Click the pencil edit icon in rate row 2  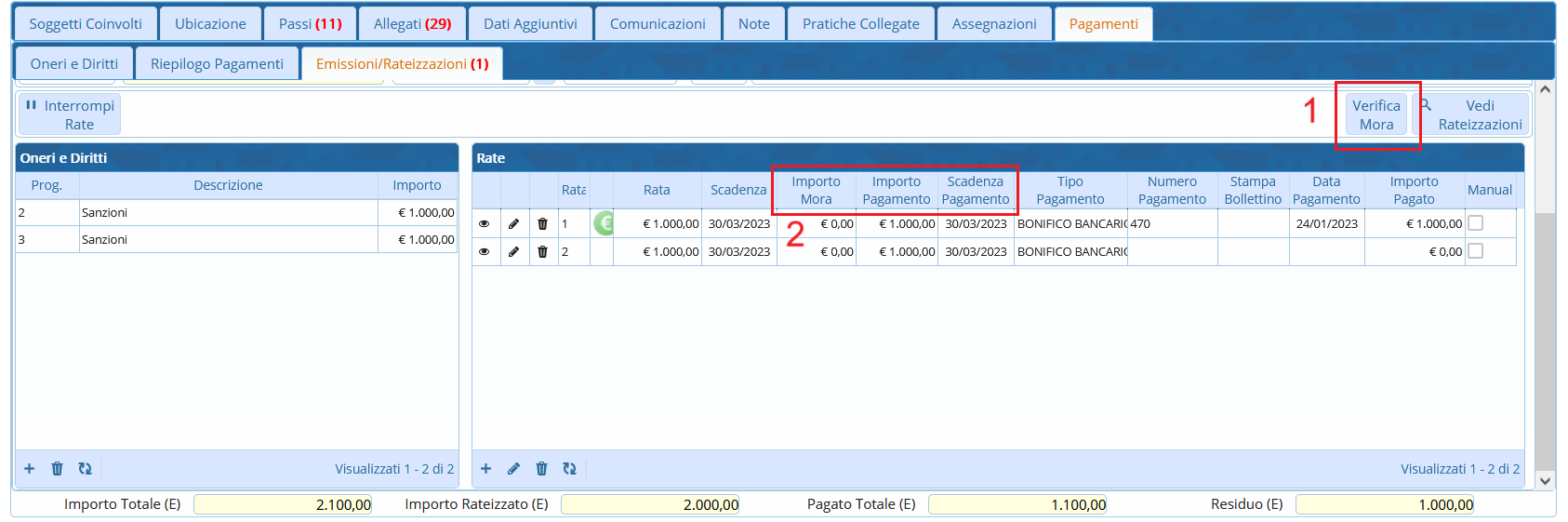point(513,251)
